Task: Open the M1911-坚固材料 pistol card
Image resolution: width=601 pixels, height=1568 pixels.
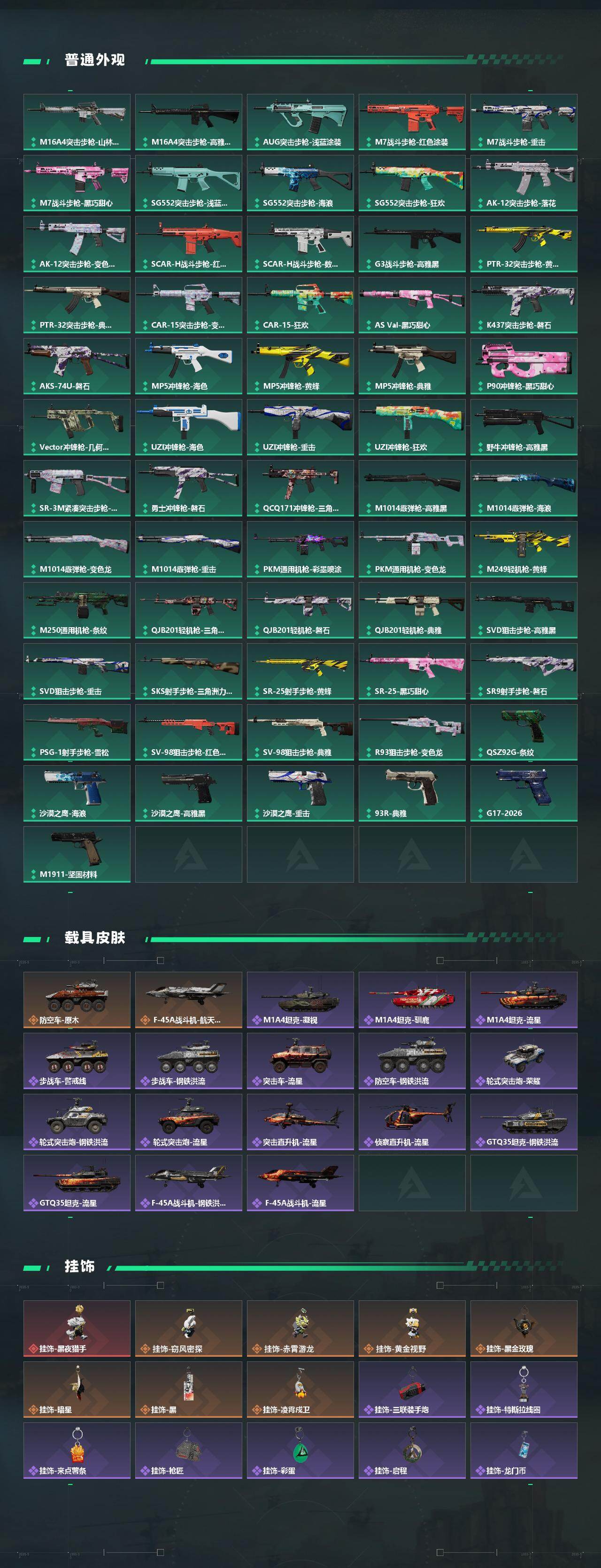Action: coord(77,854)
